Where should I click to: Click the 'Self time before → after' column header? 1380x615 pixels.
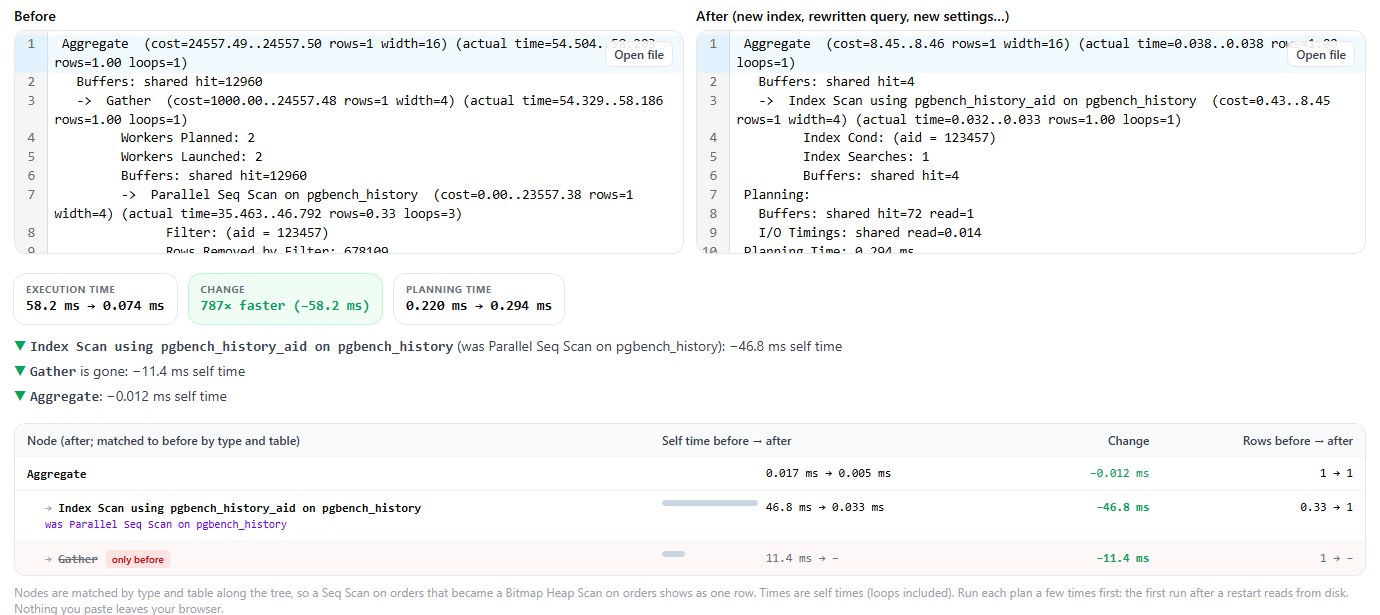pyautogui.click(x=727, y=441)
